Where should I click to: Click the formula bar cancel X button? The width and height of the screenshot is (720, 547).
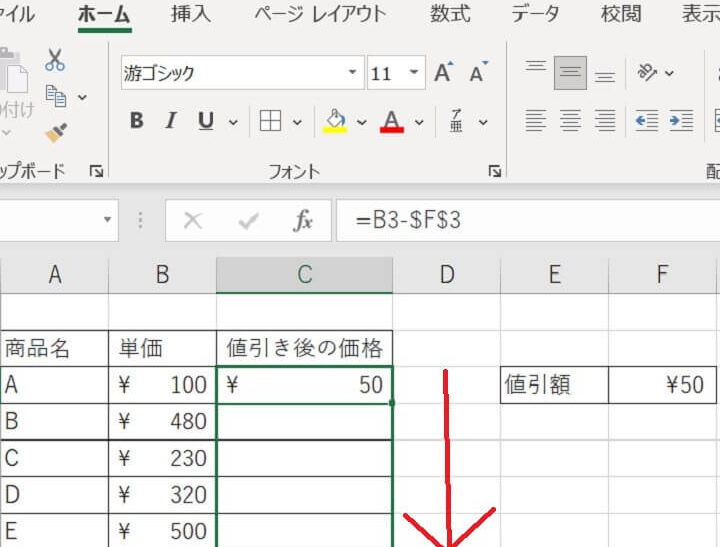coord(193,221)
